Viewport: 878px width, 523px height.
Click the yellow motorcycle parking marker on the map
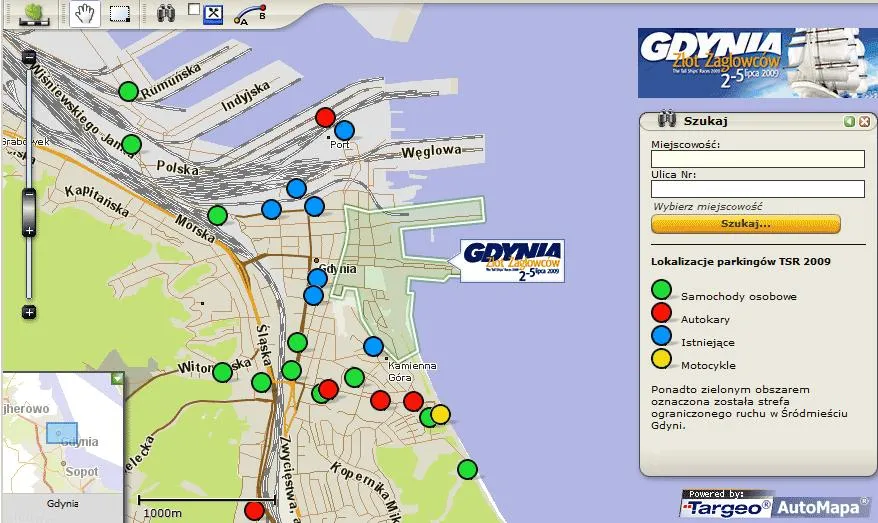coord(440,414)
